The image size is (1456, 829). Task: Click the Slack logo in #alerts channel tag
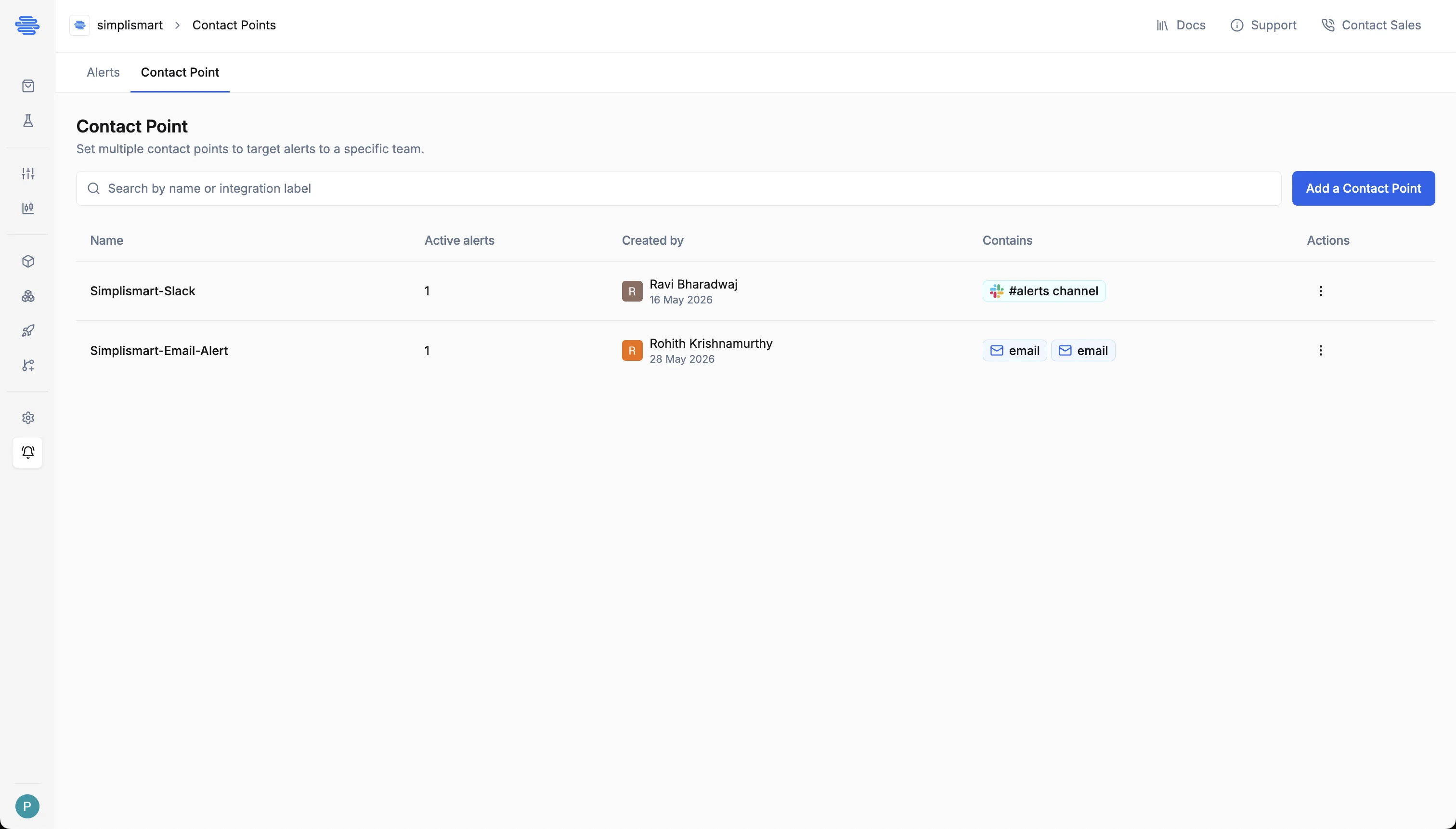pos(996,291)
